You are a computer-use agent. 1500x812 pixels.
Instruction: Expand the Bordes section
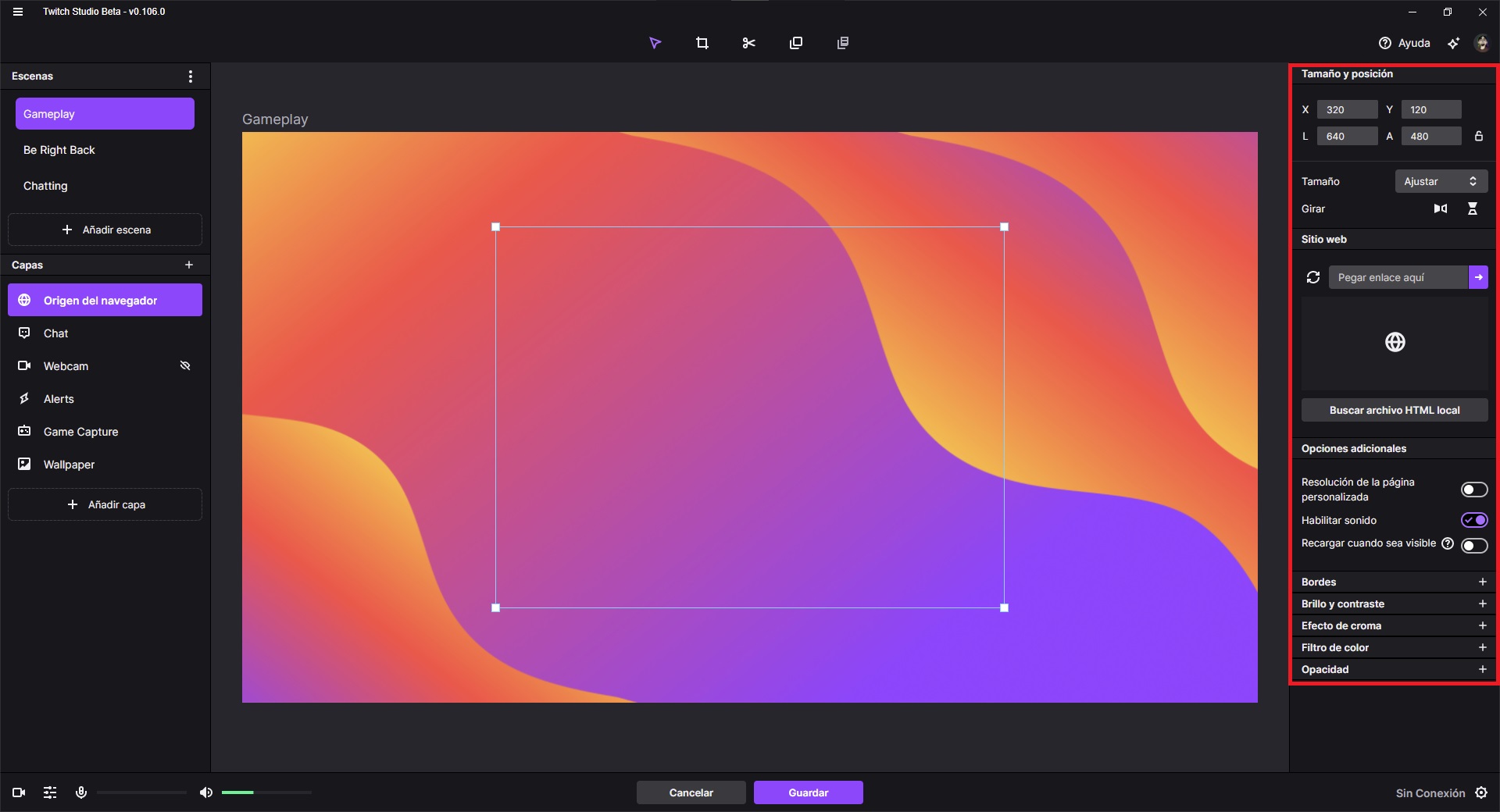pyautogui.click(x=1481, y=582)
